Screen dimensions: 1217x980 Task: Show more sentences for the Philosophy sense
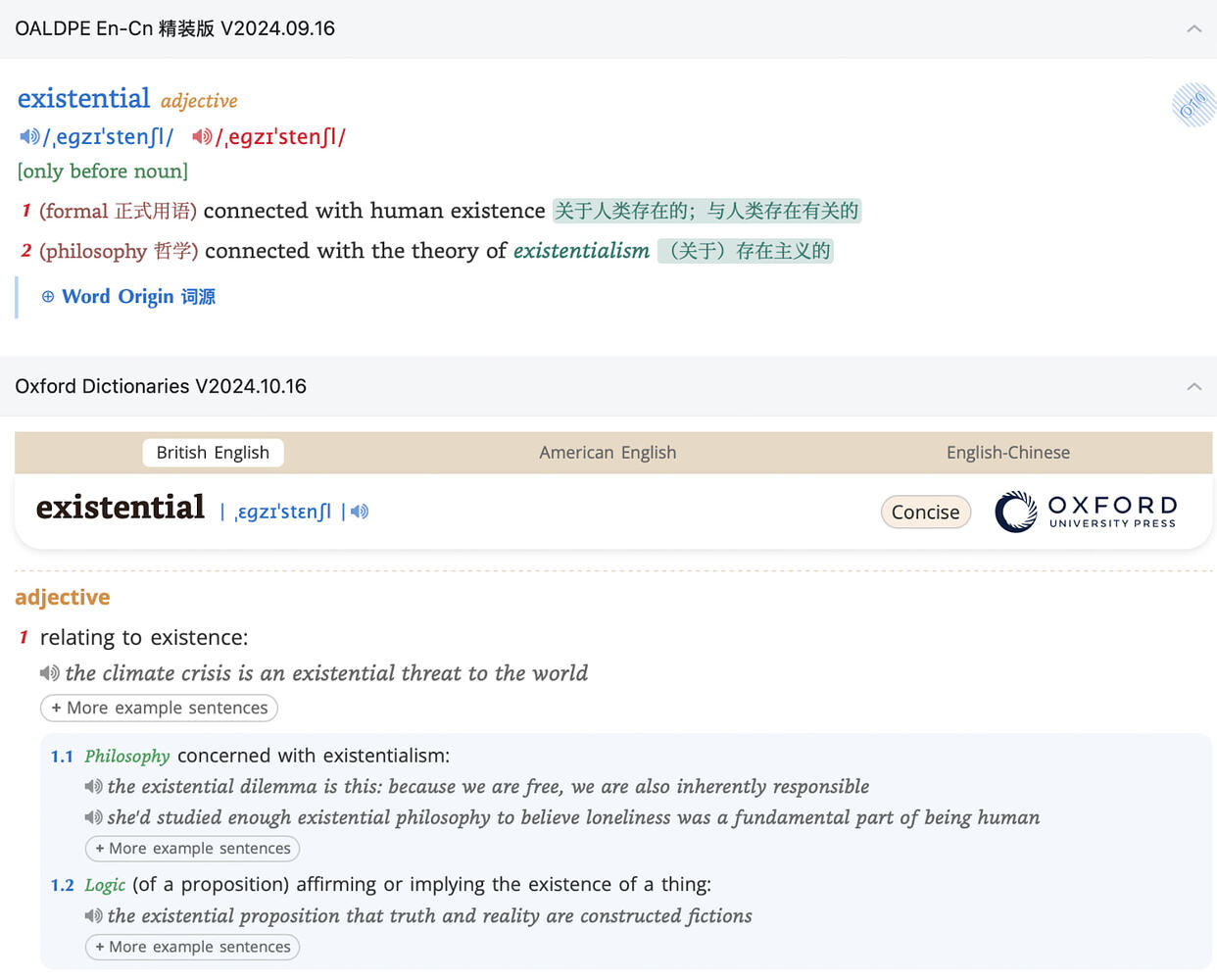click(192, 849)
